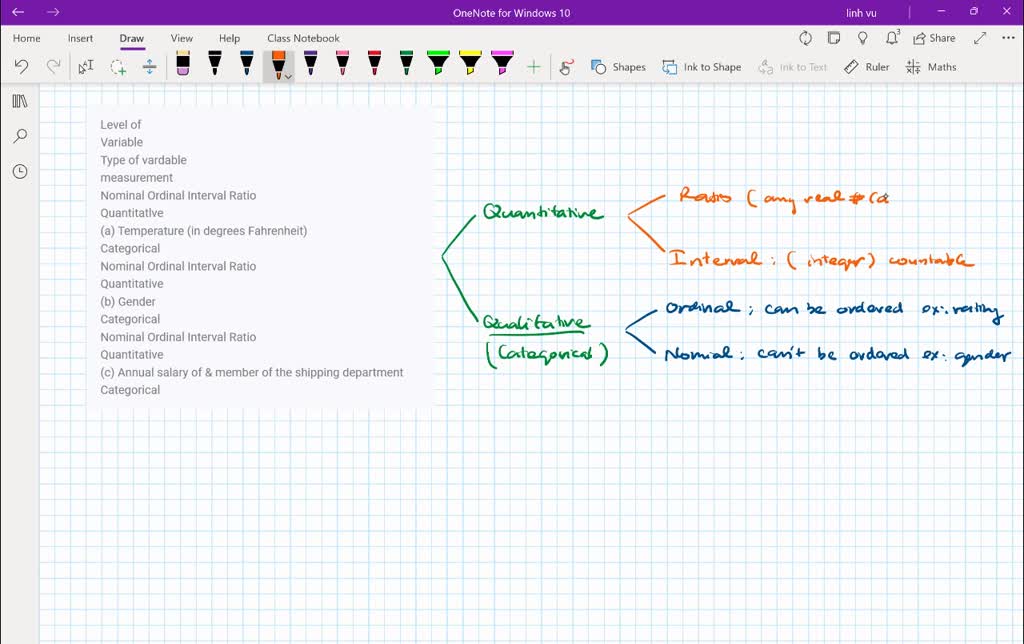The image size is (1024, 644).
Task: Open the Maths assistant button
Action: [931, 67]
